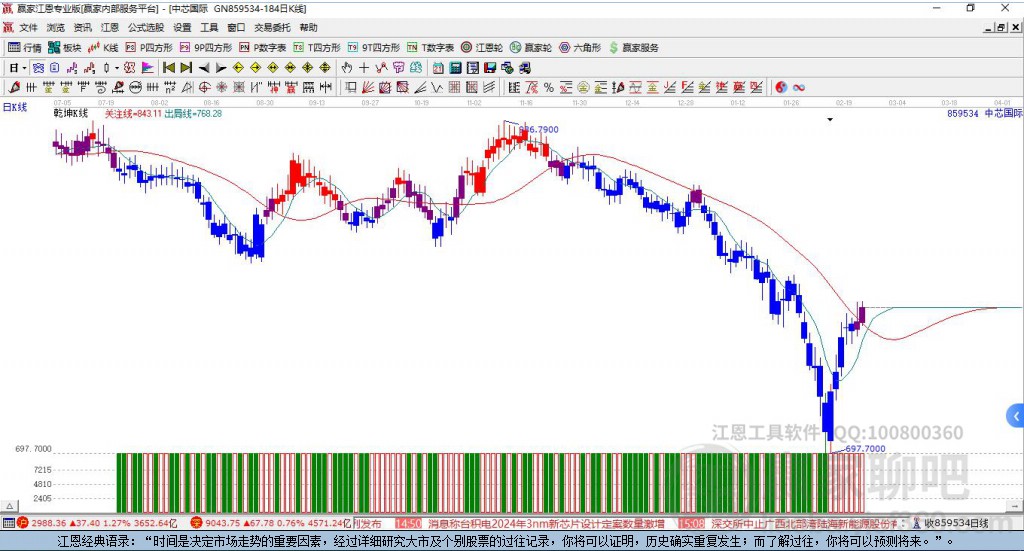Viewport: 1024px width, 551px height.
Task: Click the small black dropdown triangle on chart
Action: point(830,119)
